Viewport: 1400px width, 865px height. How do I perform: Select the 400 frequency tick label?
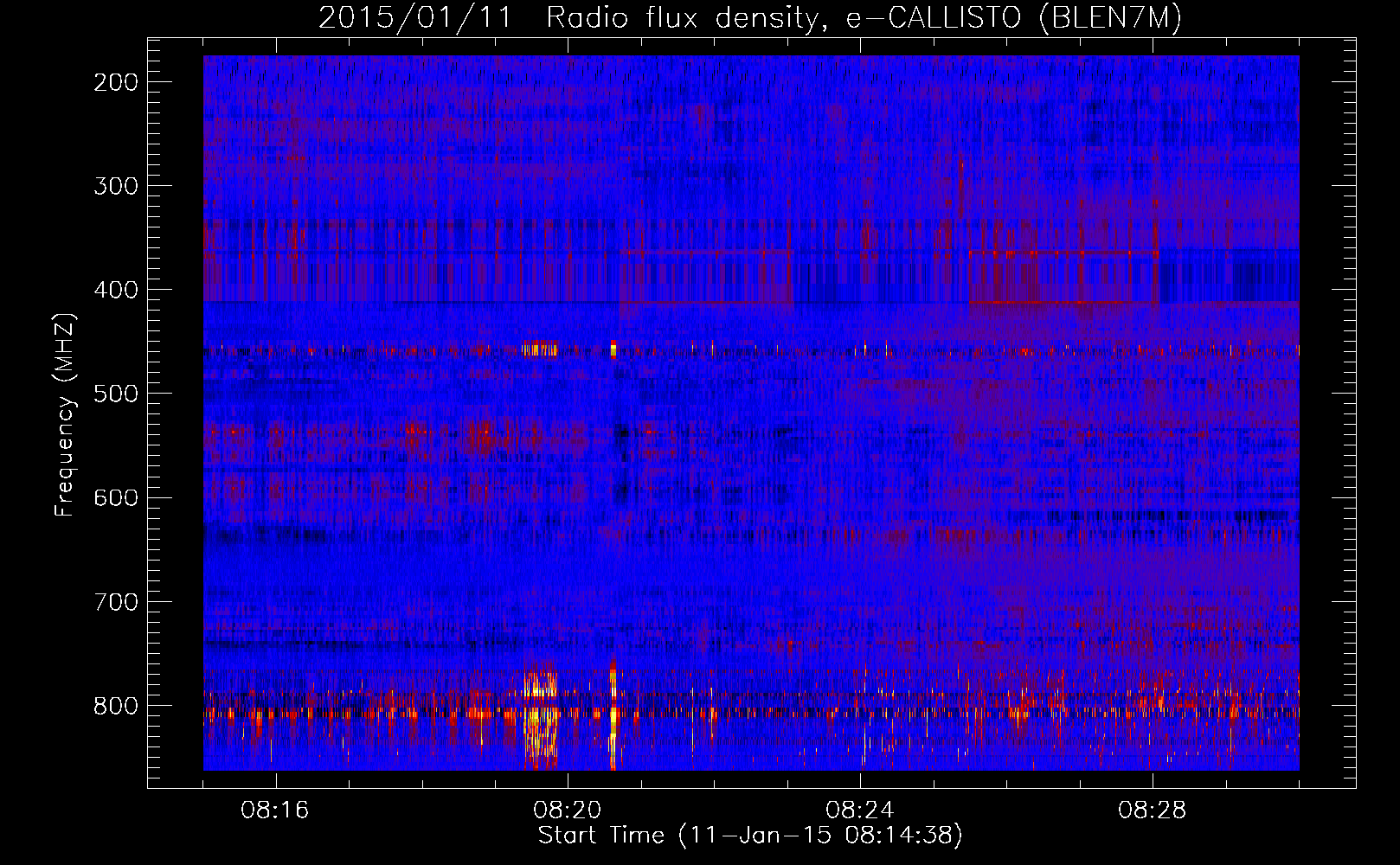[x=115, y=290]
